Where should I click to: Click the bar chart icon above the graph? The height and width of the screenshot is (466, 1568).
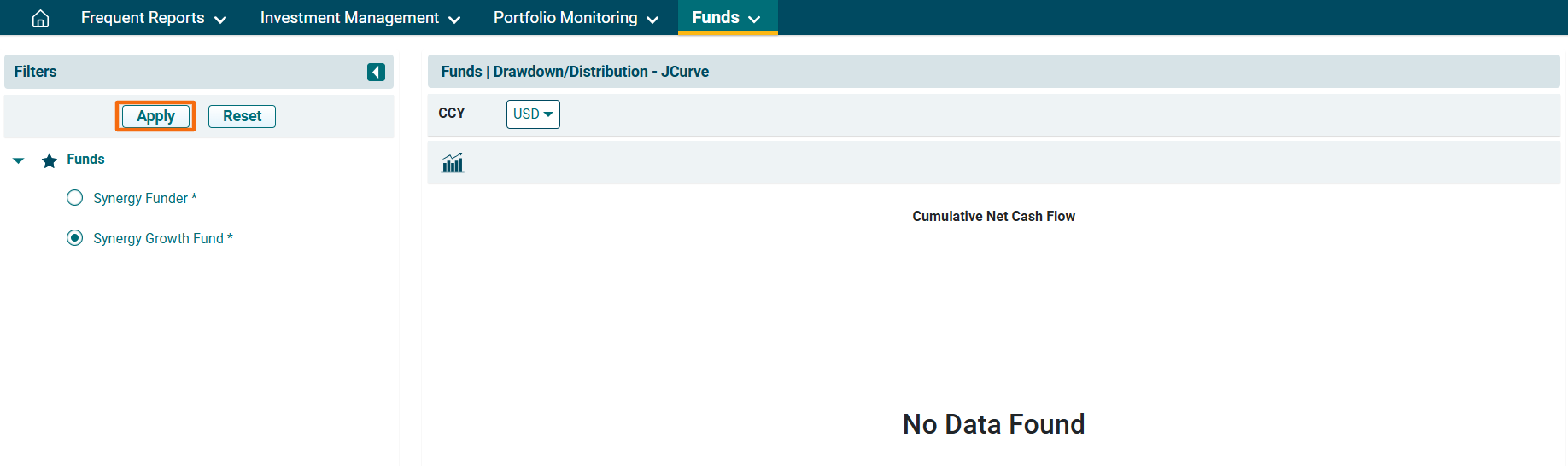[453, 163]
